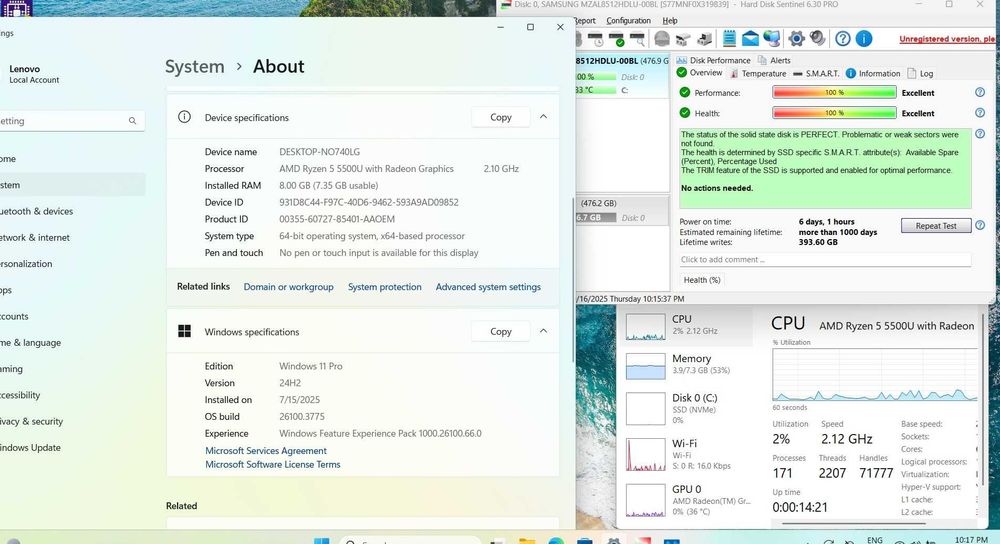Select Wi-Fi in Task Manager
Screen dimensions: 1000x544
tap(687, 454)
